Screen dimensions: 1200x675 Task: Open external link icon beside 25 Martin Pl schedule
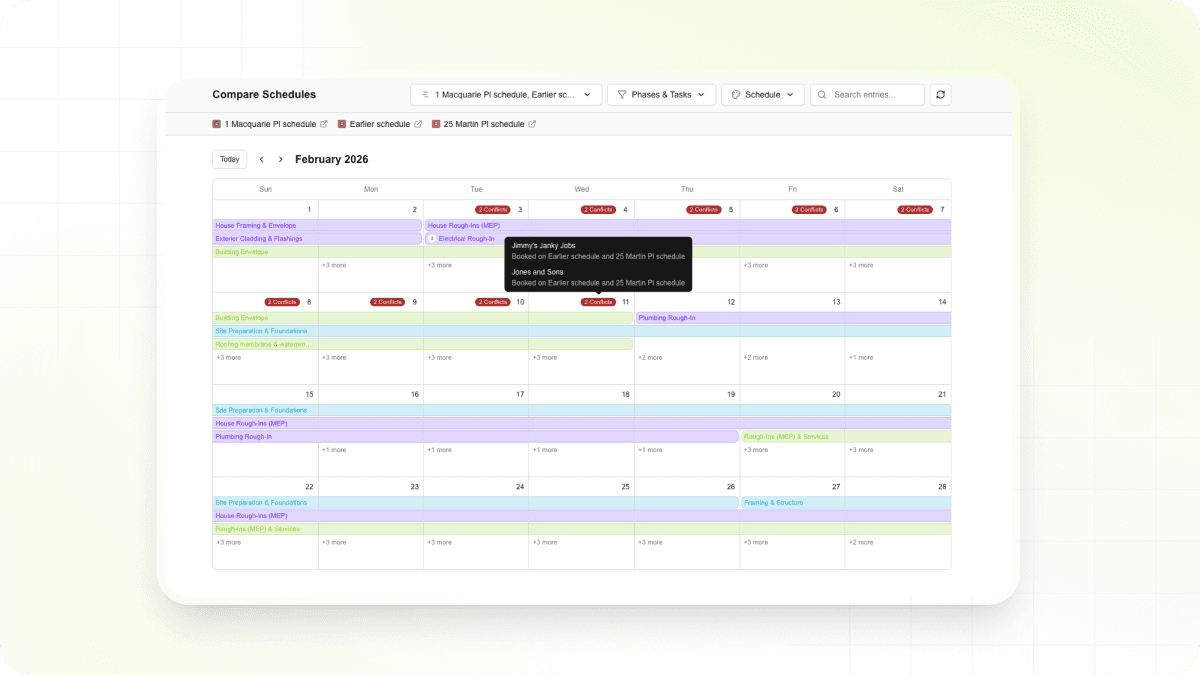click(x=532, y=124)
